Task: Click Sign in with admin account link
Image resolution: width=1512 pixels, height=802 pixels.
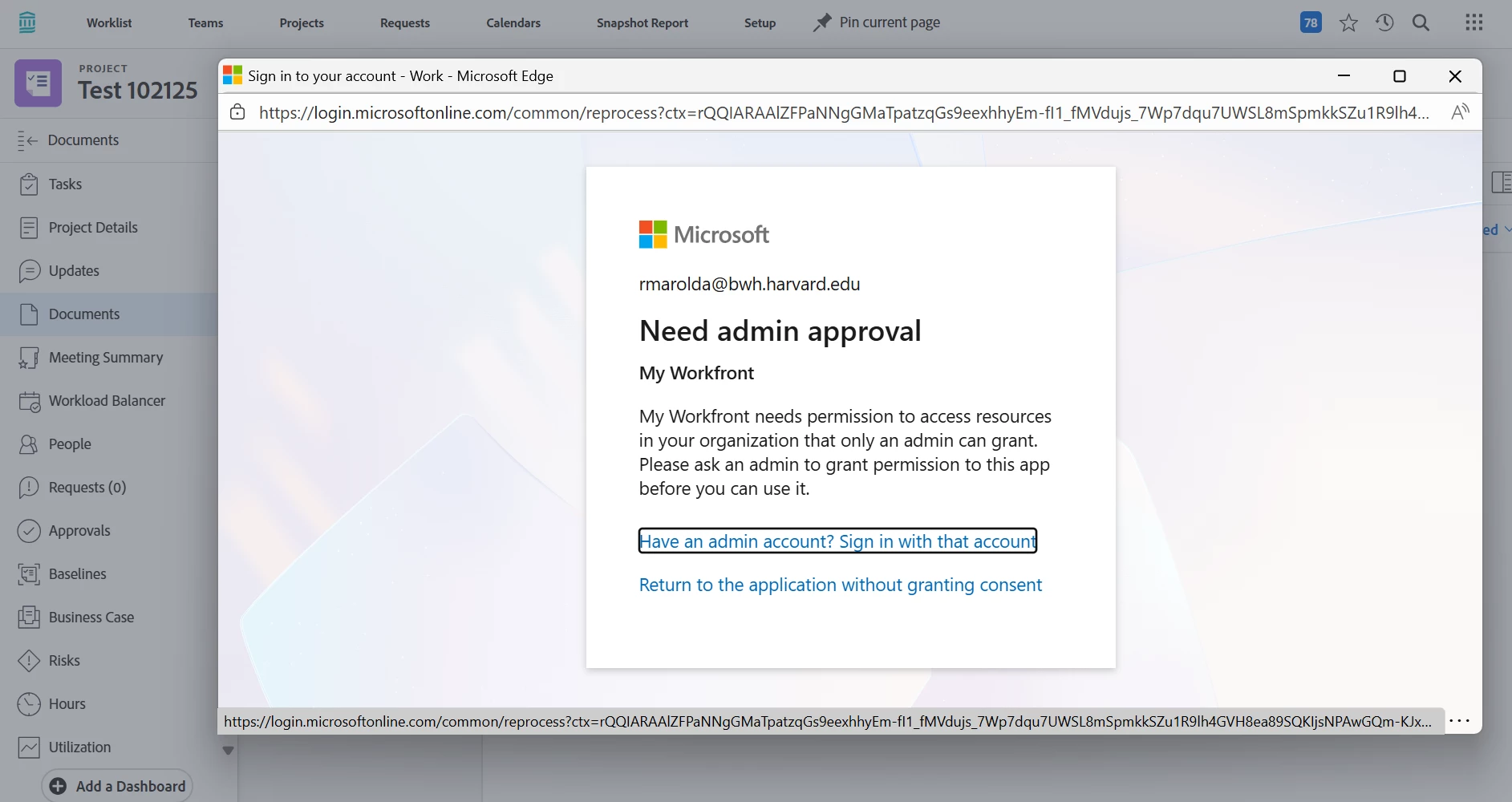Action: pyautogui.click(x=837, y=541)
